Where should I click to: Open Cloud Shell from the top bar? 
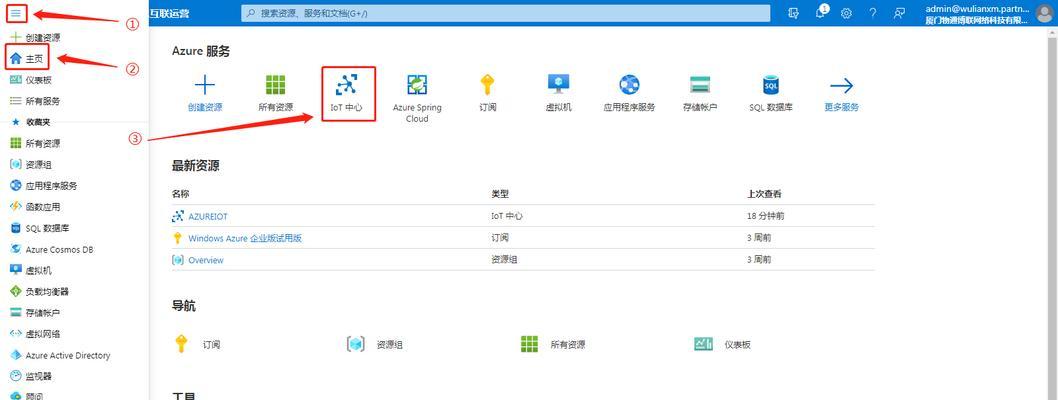(794, 13)
